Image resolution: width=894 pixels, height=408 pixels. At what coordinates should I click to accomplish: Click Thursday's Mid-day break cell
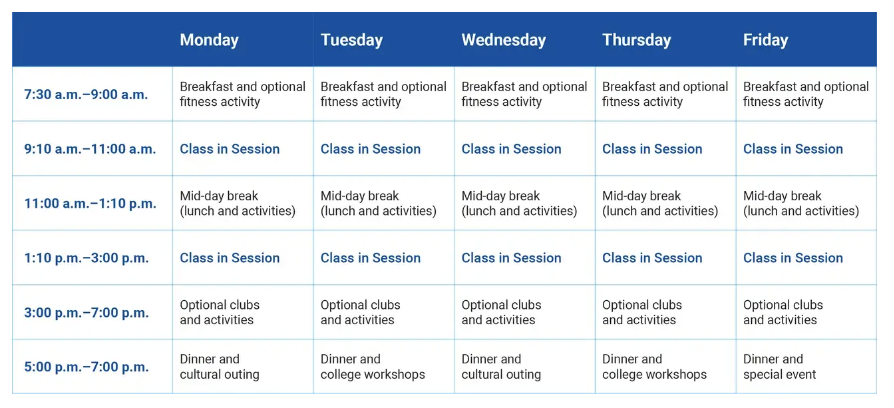(x=660, y=204)
